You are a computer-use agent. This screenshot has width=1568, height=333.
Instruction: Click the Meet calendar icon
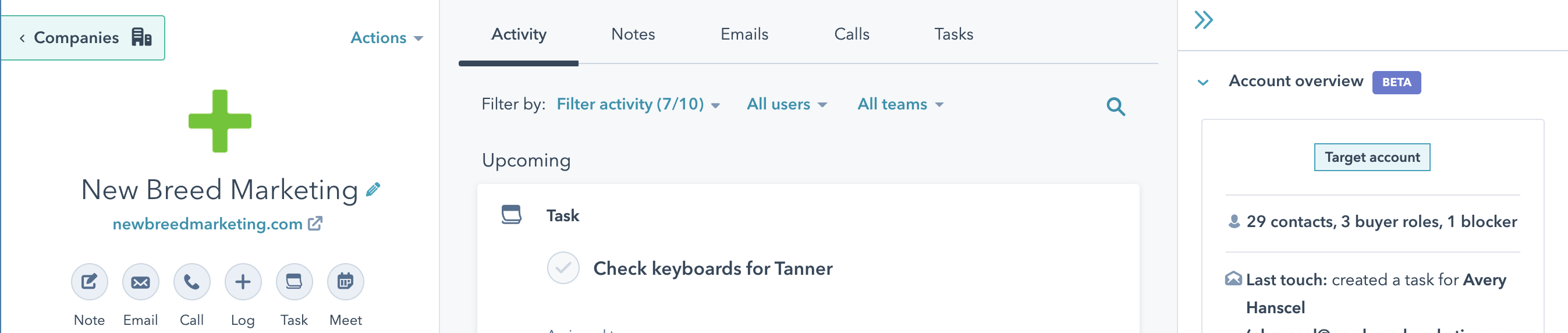[345, 282]
